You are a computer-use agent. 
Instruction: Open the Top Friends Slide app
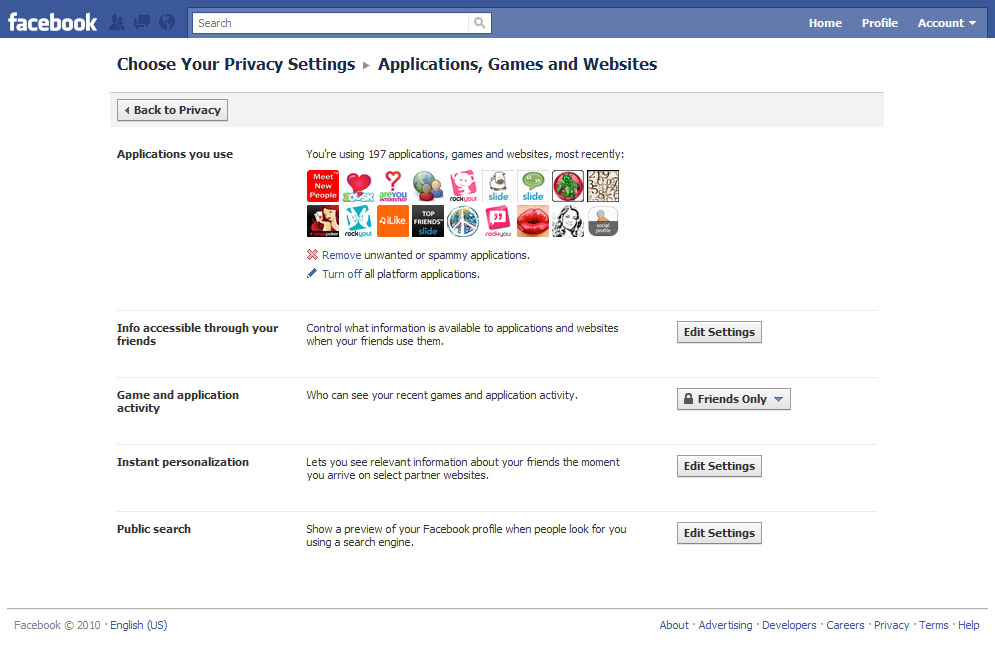tap(428, 221)
